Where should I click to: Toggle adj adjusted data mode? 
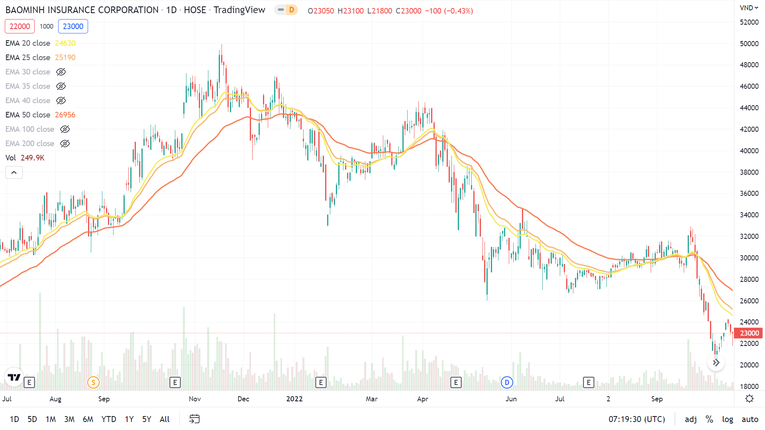coord(690,419)
